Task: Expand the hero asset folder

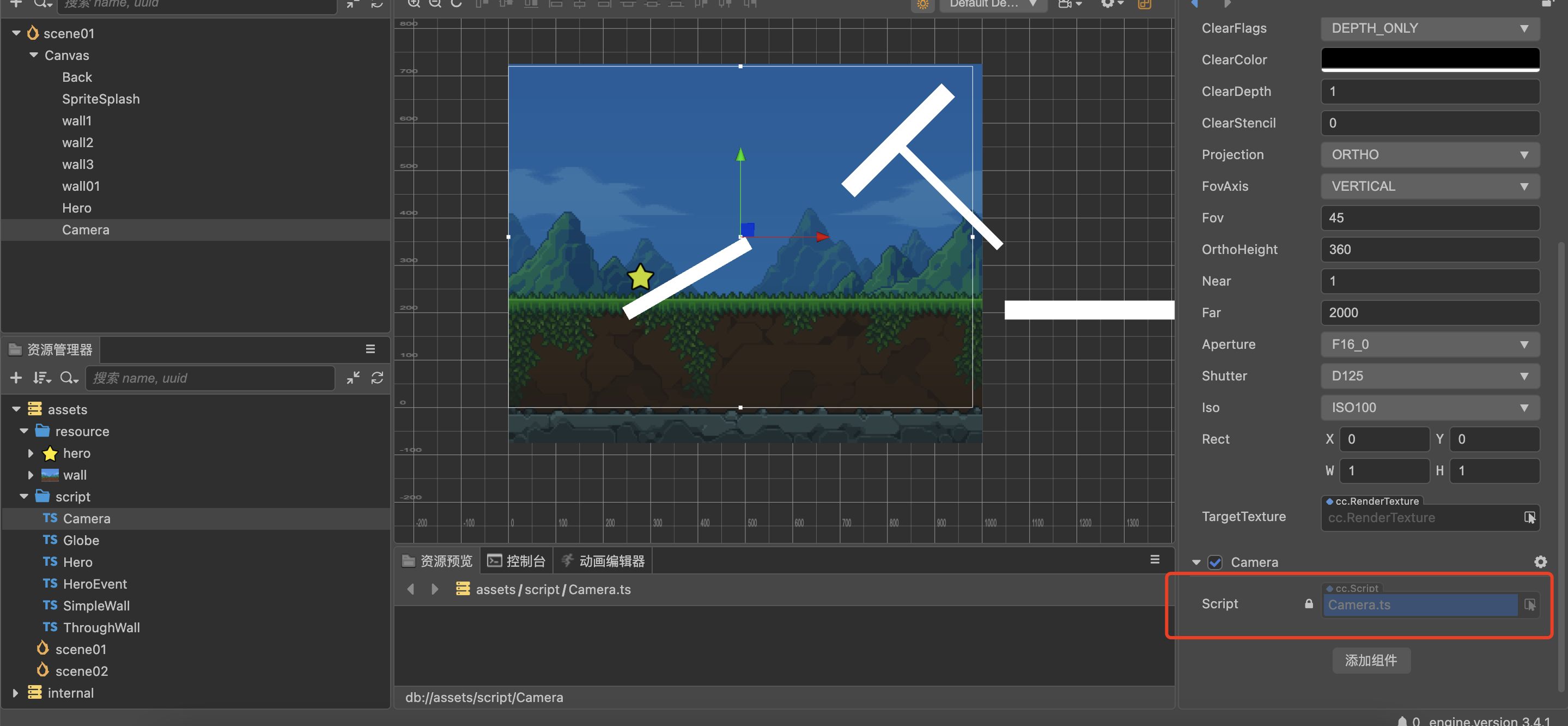Action: point(31,453)
